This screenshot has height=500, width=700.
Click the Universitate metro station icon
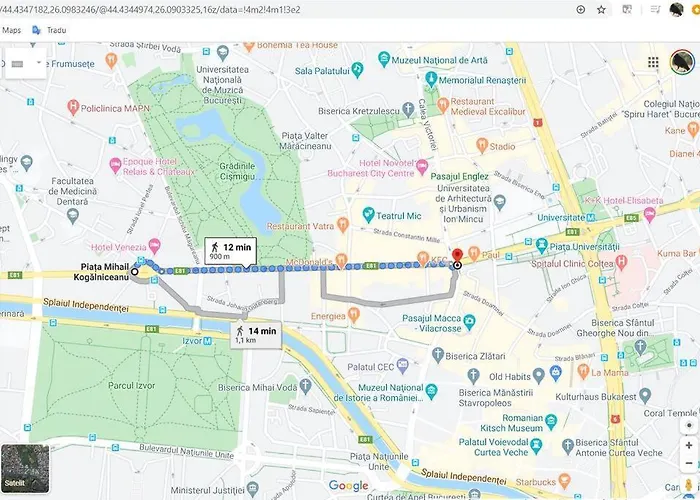click(x=591, y=217)
